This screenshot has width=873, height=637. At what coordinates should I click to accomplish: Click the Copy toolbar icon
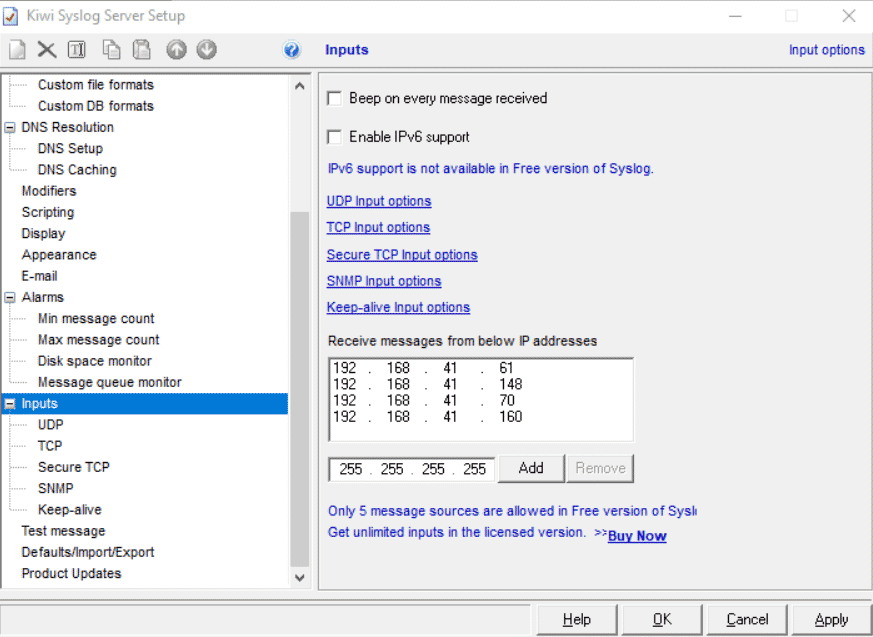pos(112,50)
